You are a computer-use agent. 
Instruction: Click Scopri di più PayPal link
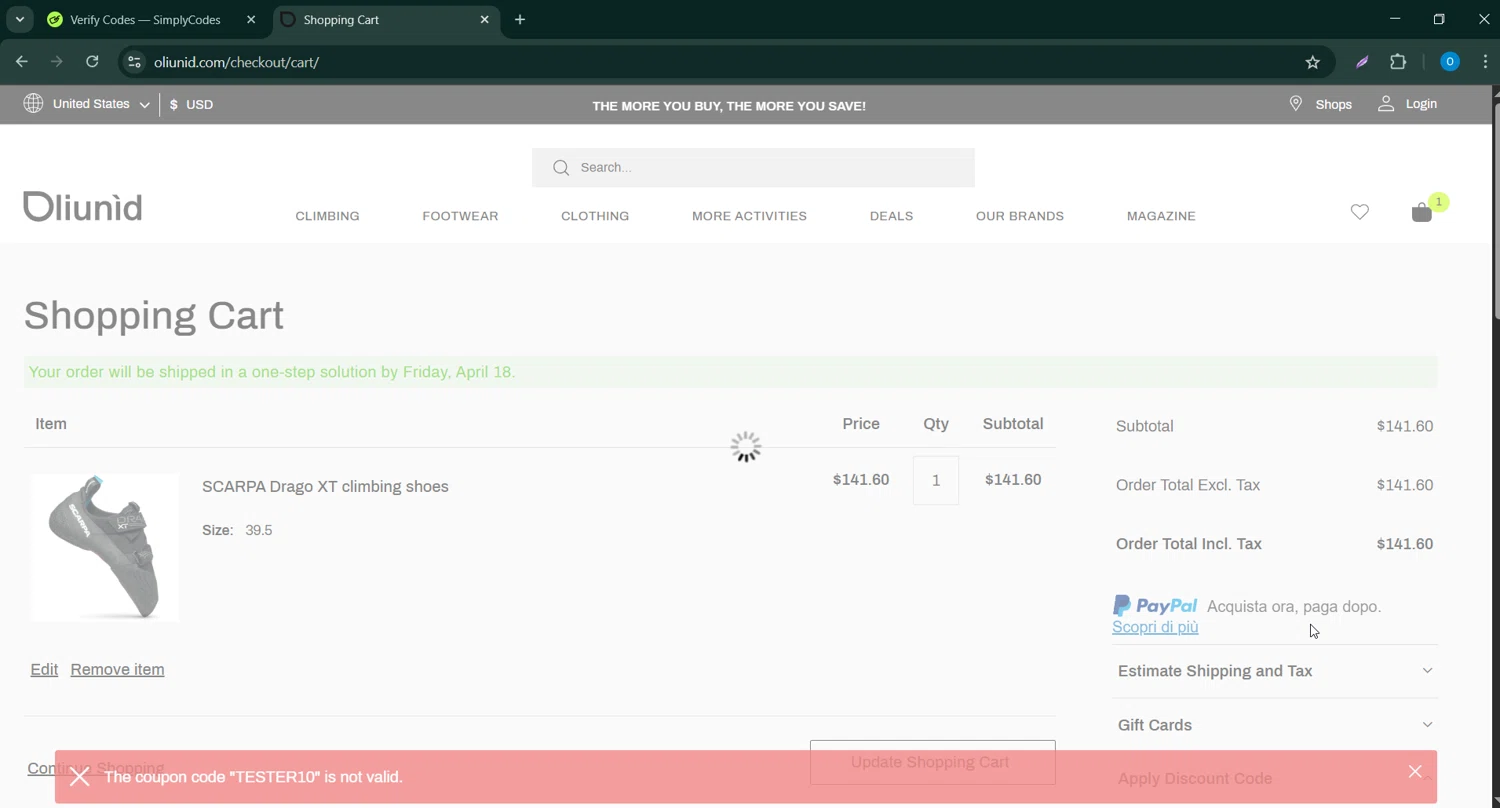(1155, 627)
